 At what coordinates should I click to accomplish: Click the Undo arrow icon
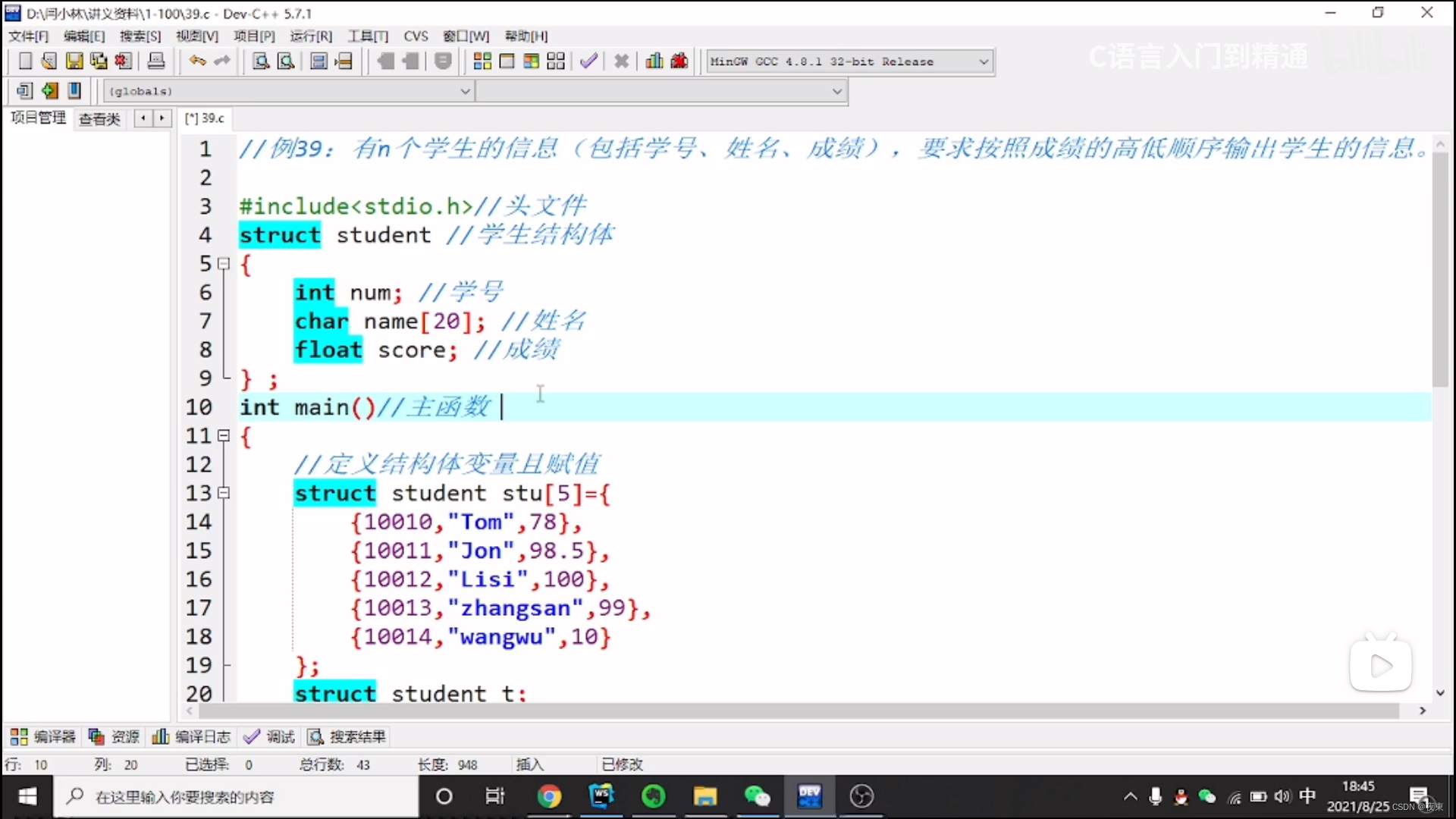[x=197, y=61]
